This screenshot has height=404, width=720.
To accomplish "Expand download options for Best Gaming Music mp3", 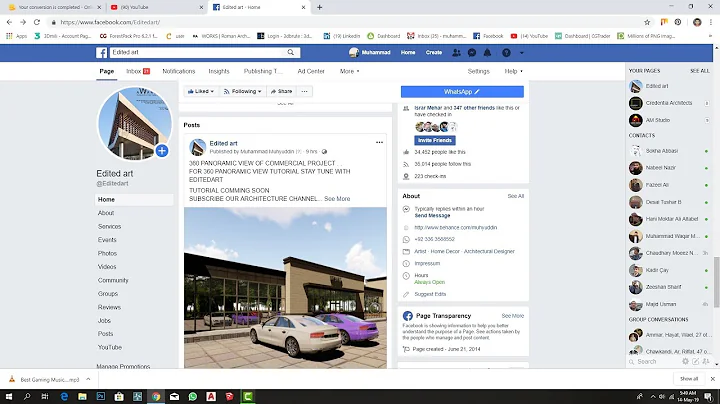I will [88, 379].
